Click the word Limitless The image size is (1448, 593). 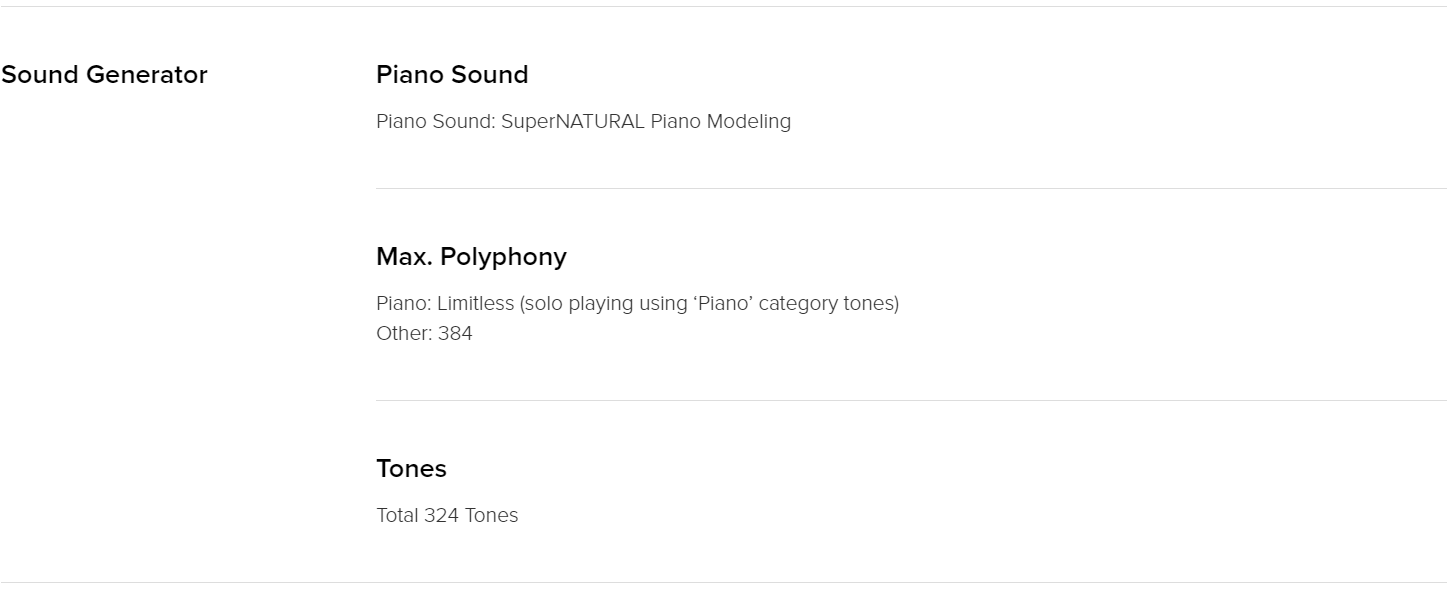[x=475, y=303]
